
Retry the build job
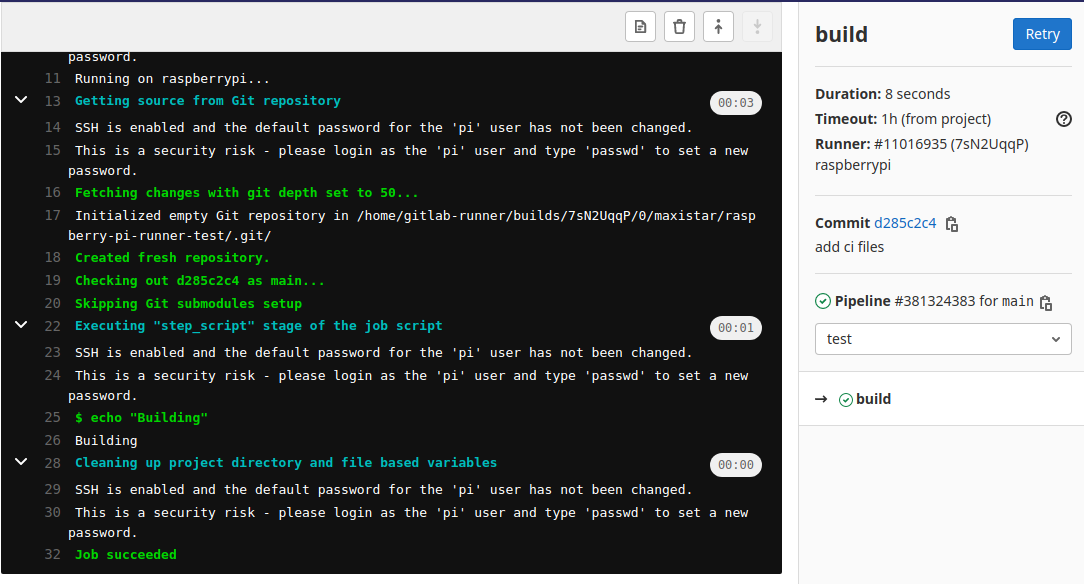pyautogui.click(x=1042, y=34)
